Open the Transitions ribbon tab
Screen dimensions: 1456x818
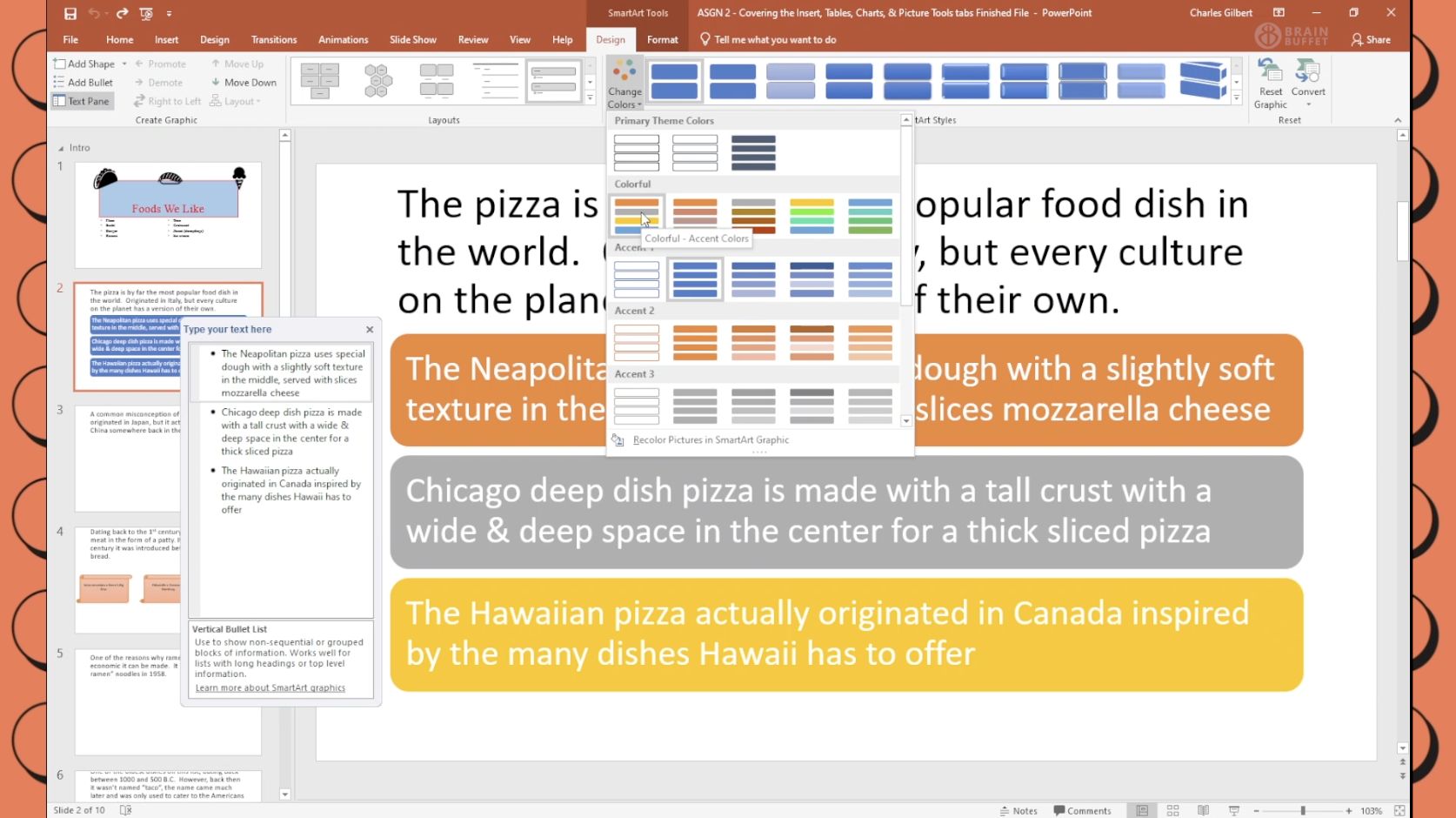273,40
